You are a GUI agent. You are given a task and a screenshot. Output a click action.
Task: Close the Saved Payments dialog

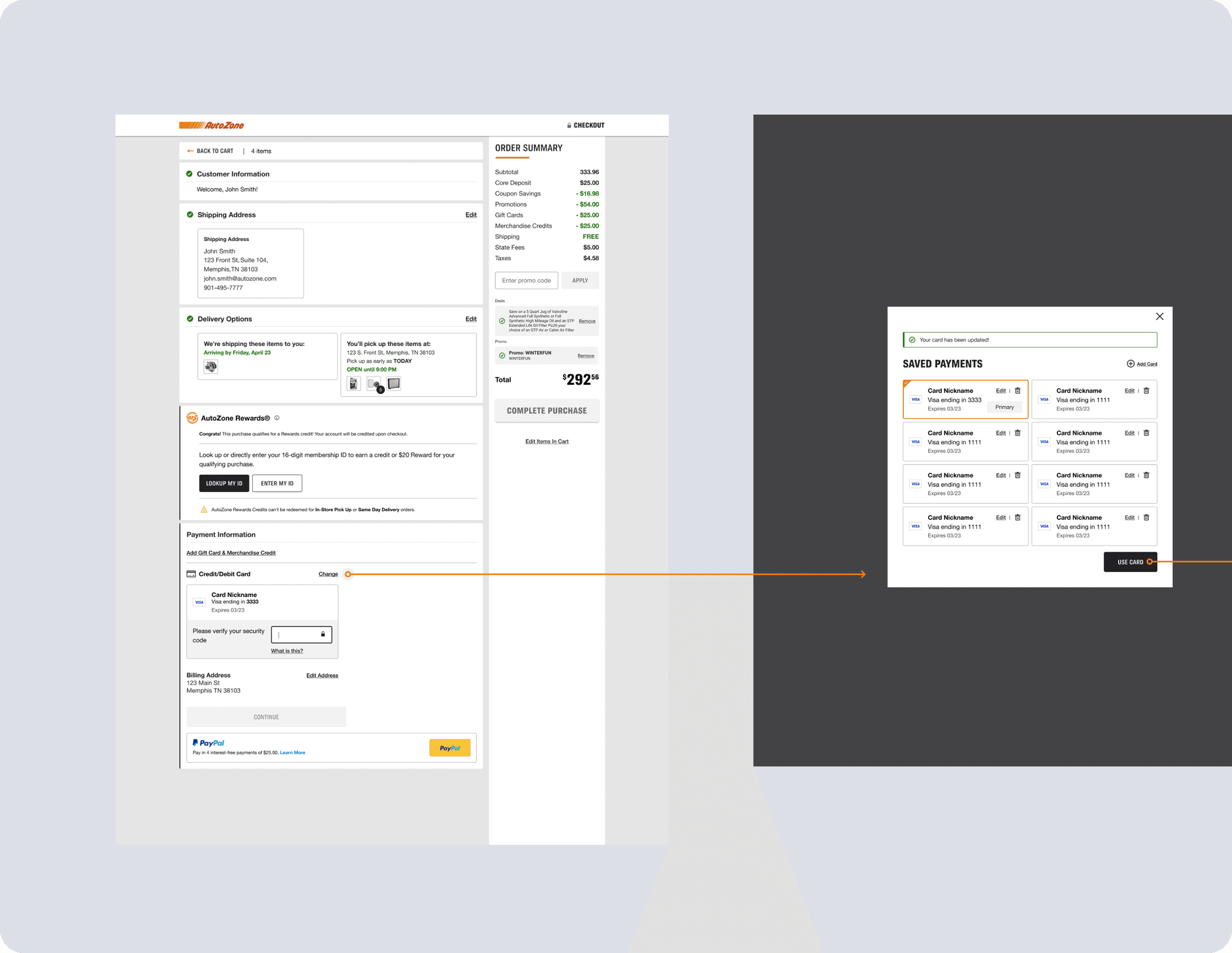tap(1160, 317)
